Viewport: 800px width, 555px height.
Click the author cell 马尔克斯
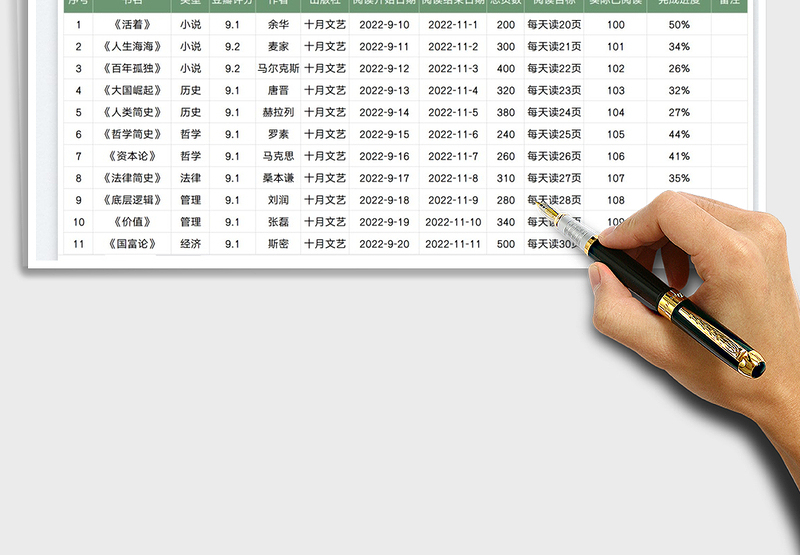(x=278, y=69)
